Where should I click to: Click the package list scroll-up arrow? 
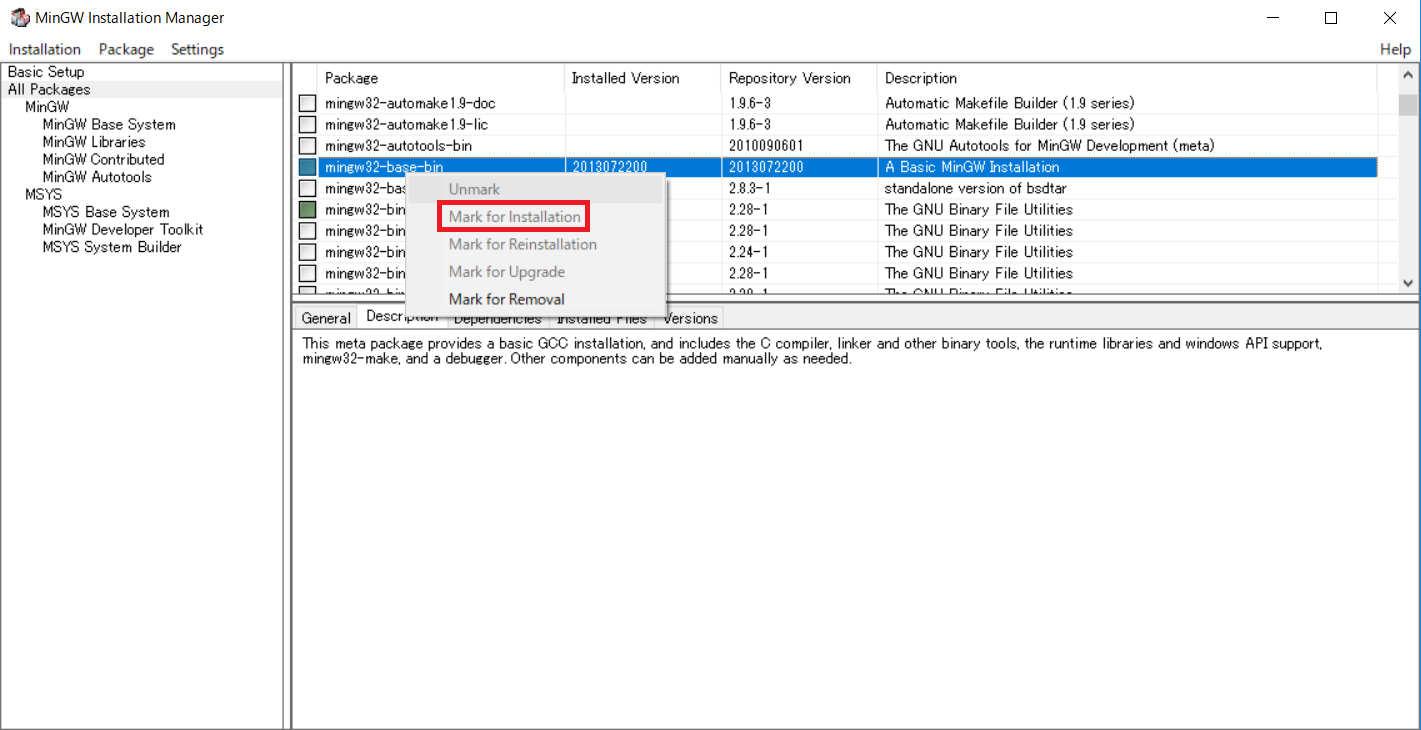point(1408,75)
